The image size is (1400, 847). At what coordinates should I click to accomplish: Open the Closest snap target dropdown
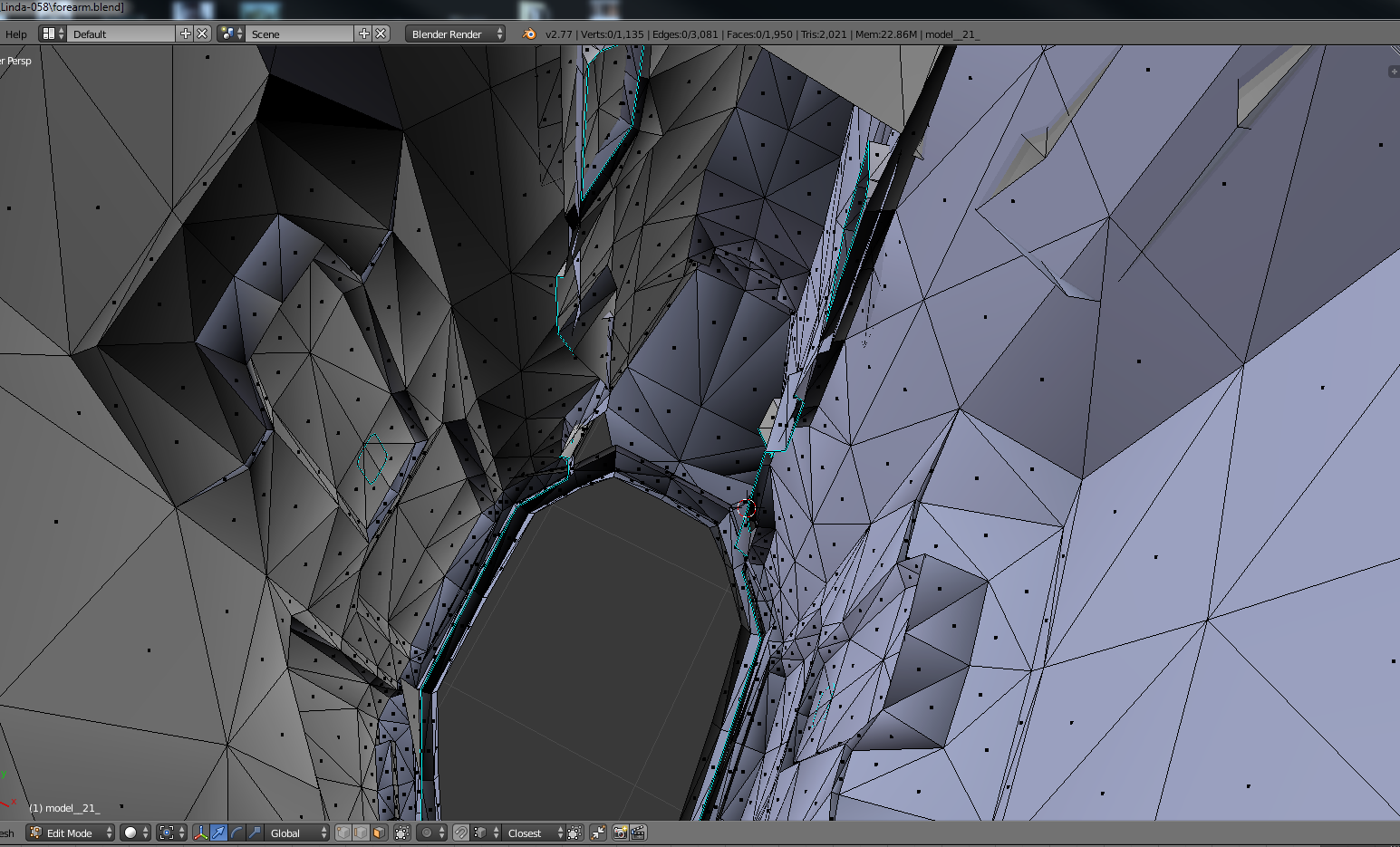point(535,833)
